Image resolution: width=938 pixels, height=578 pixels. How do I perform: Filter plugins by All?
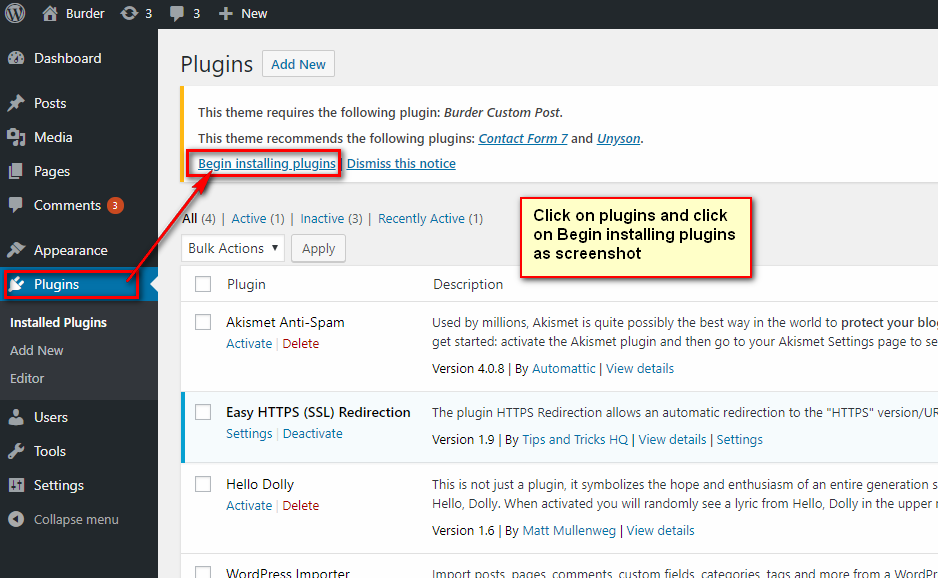pyautogui.click(x=190, y=218)
